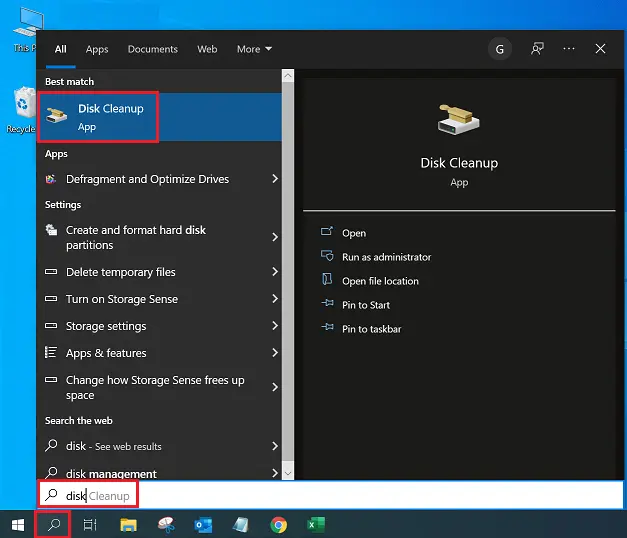The height and width of the screenshot is (538, 627).
Task: Launch Excel from the taskbar
Action: click(x=316, y=525)
